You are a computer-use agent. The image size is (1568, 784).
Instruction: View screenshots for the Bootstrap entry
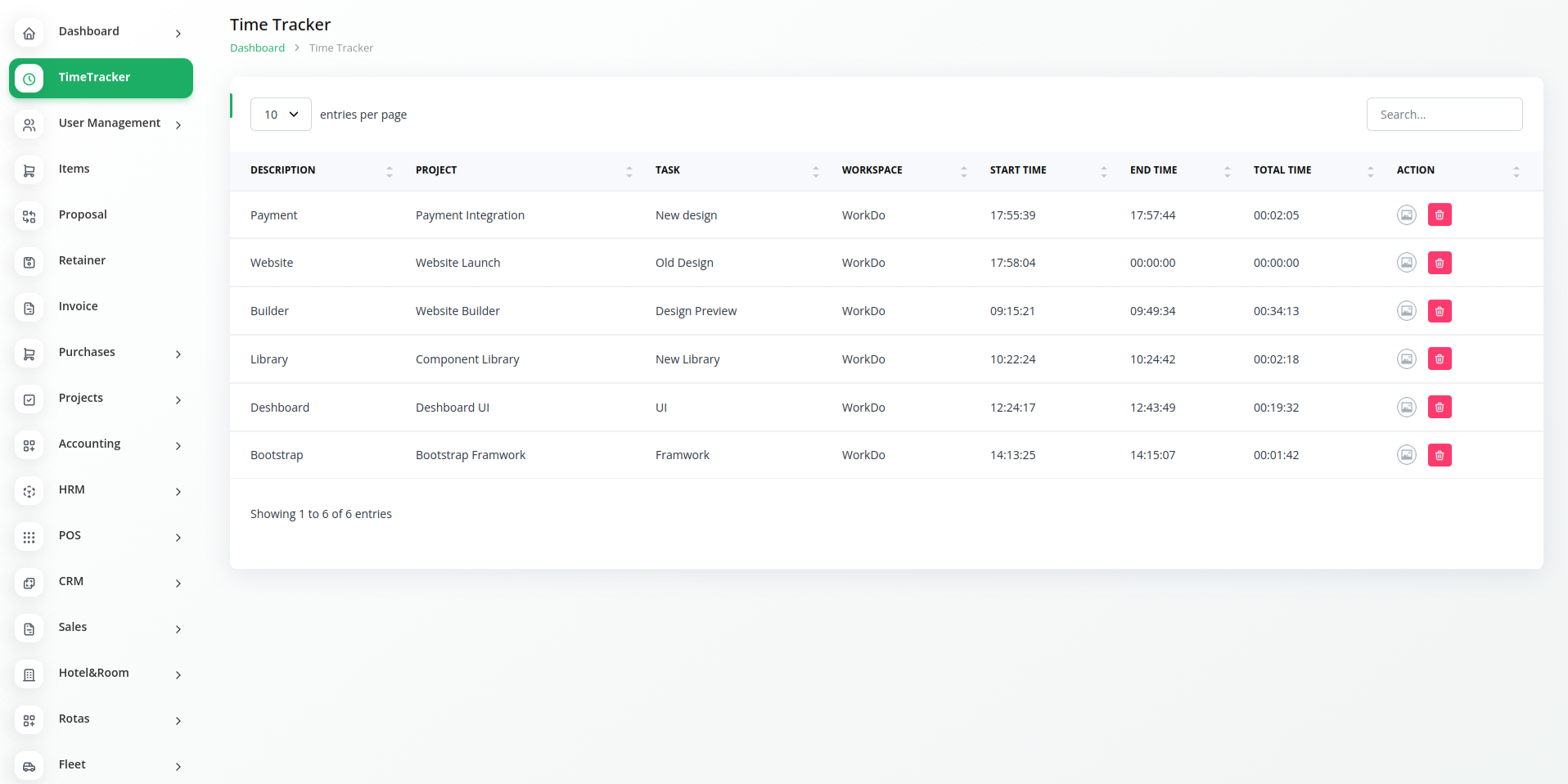click(1406, 455)
